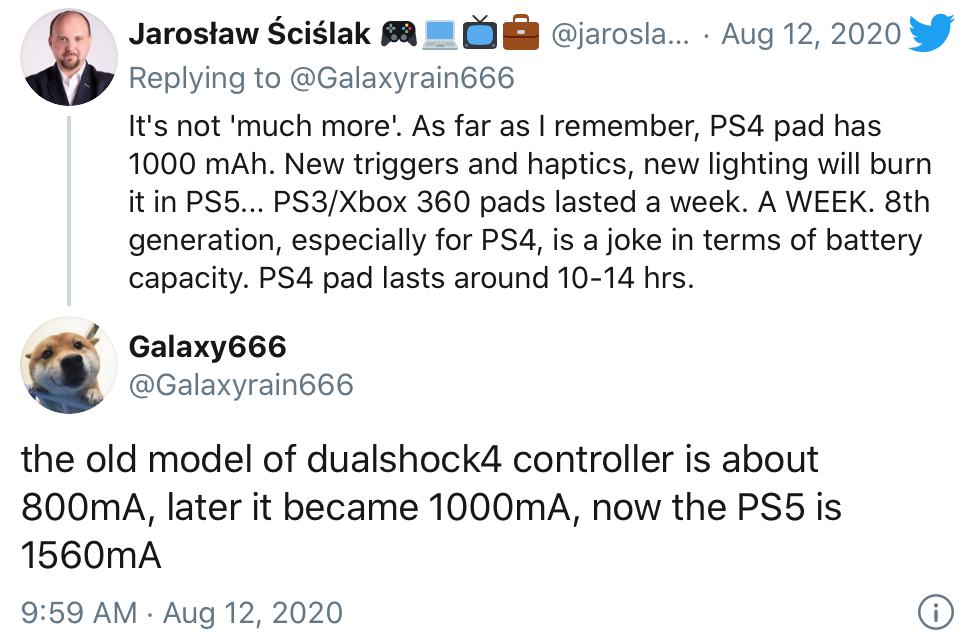The height and width of the screenshot is (640, 972).
Task: Click the '1560mA' line of the tweet
Action: point(91,555)
